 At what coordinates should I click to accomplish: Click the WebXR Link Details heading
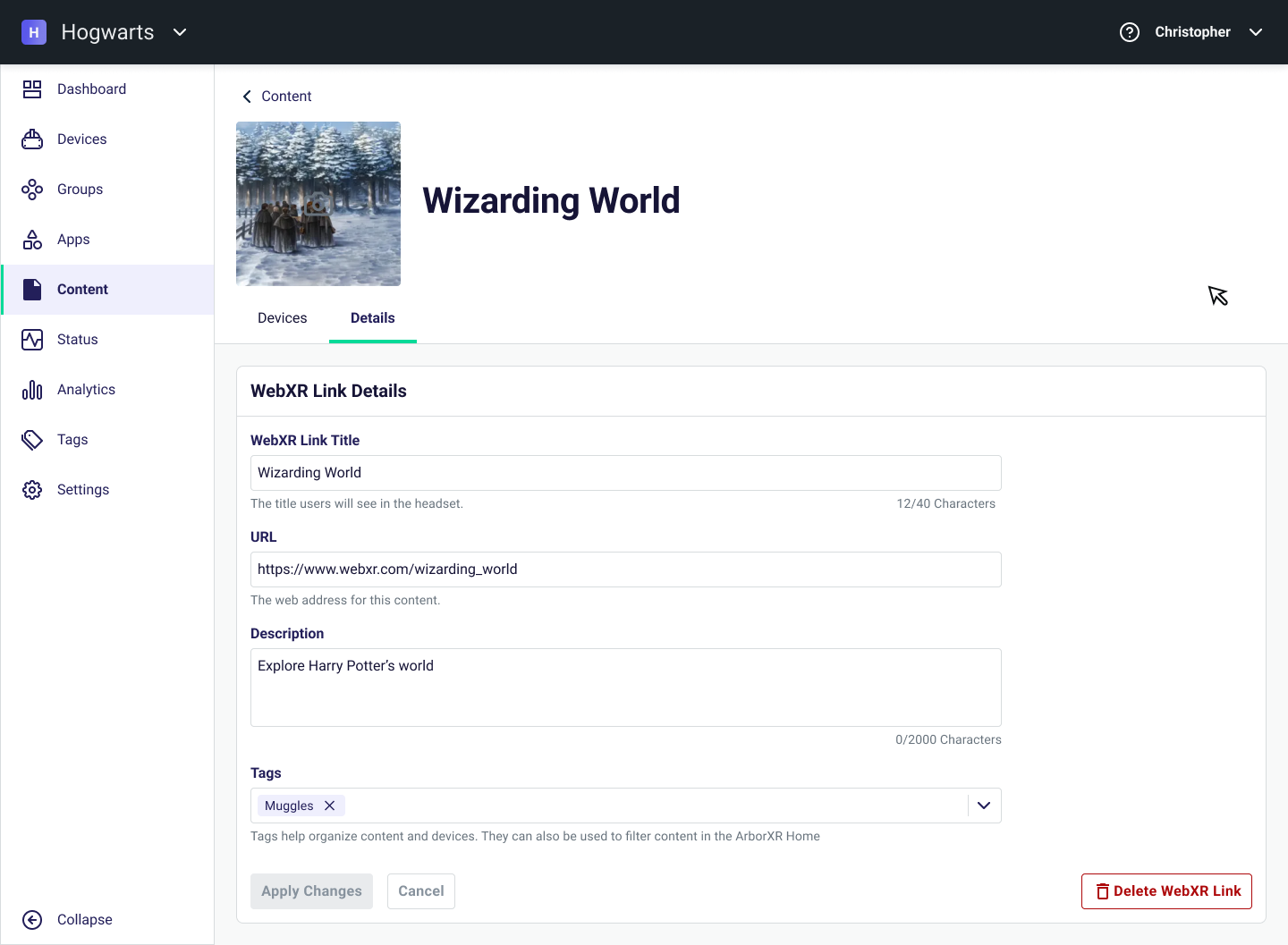coord(328,392)
